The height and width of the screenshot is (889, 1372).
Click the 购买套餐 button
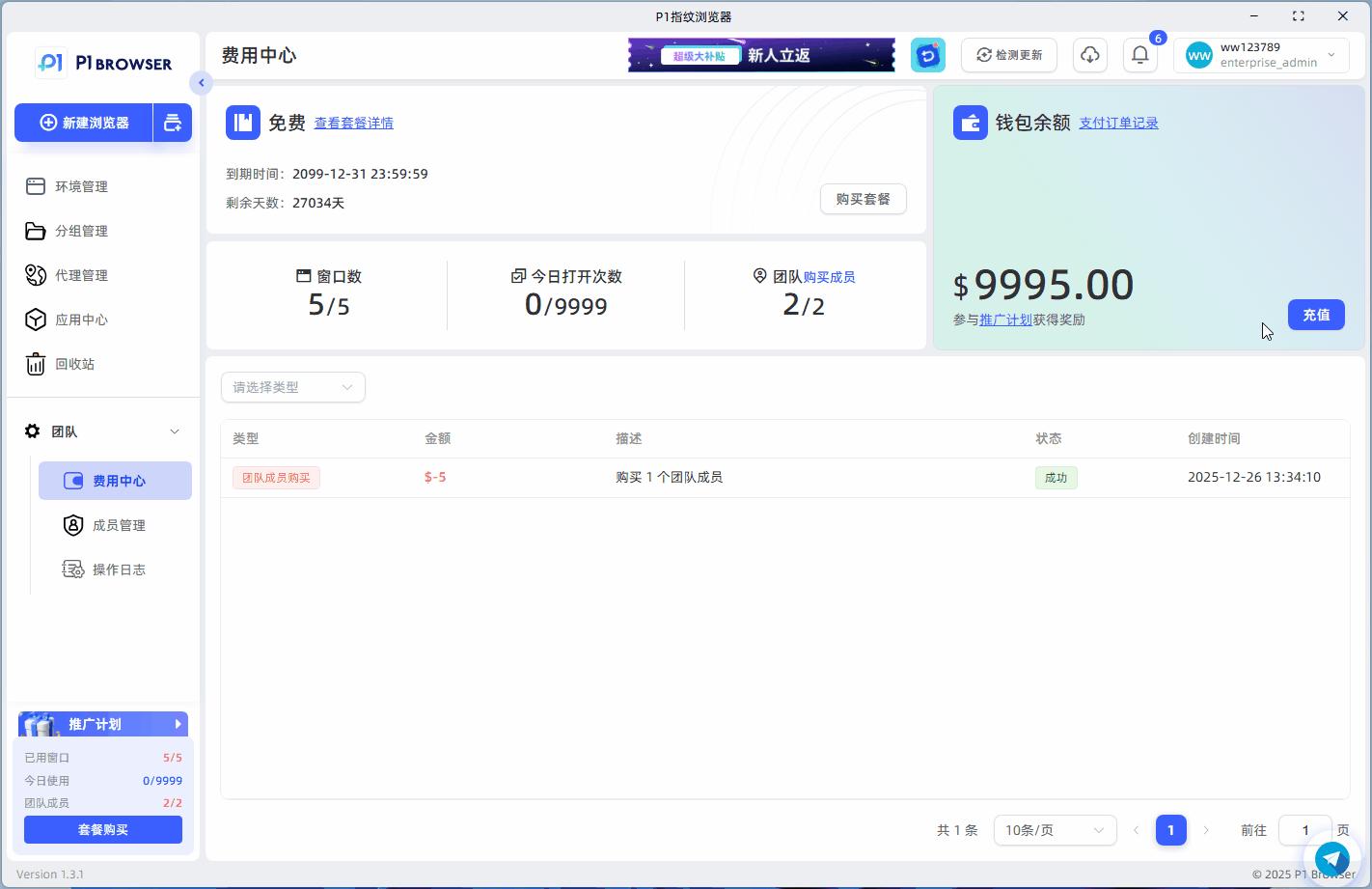(x=863, y=199)
